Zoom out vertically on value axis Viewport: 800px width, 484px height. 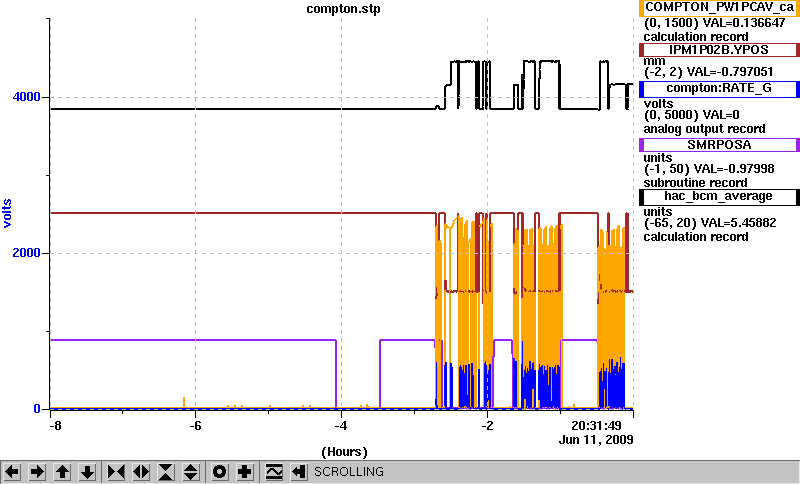pyautogui.click(x=191, y=472)
